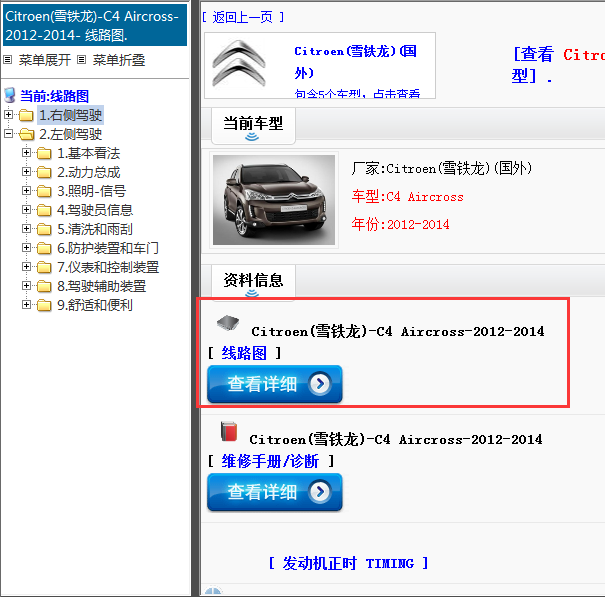
Task: Expand the 6.防护装置和车门 node
Action: click(x=26, y=247)
